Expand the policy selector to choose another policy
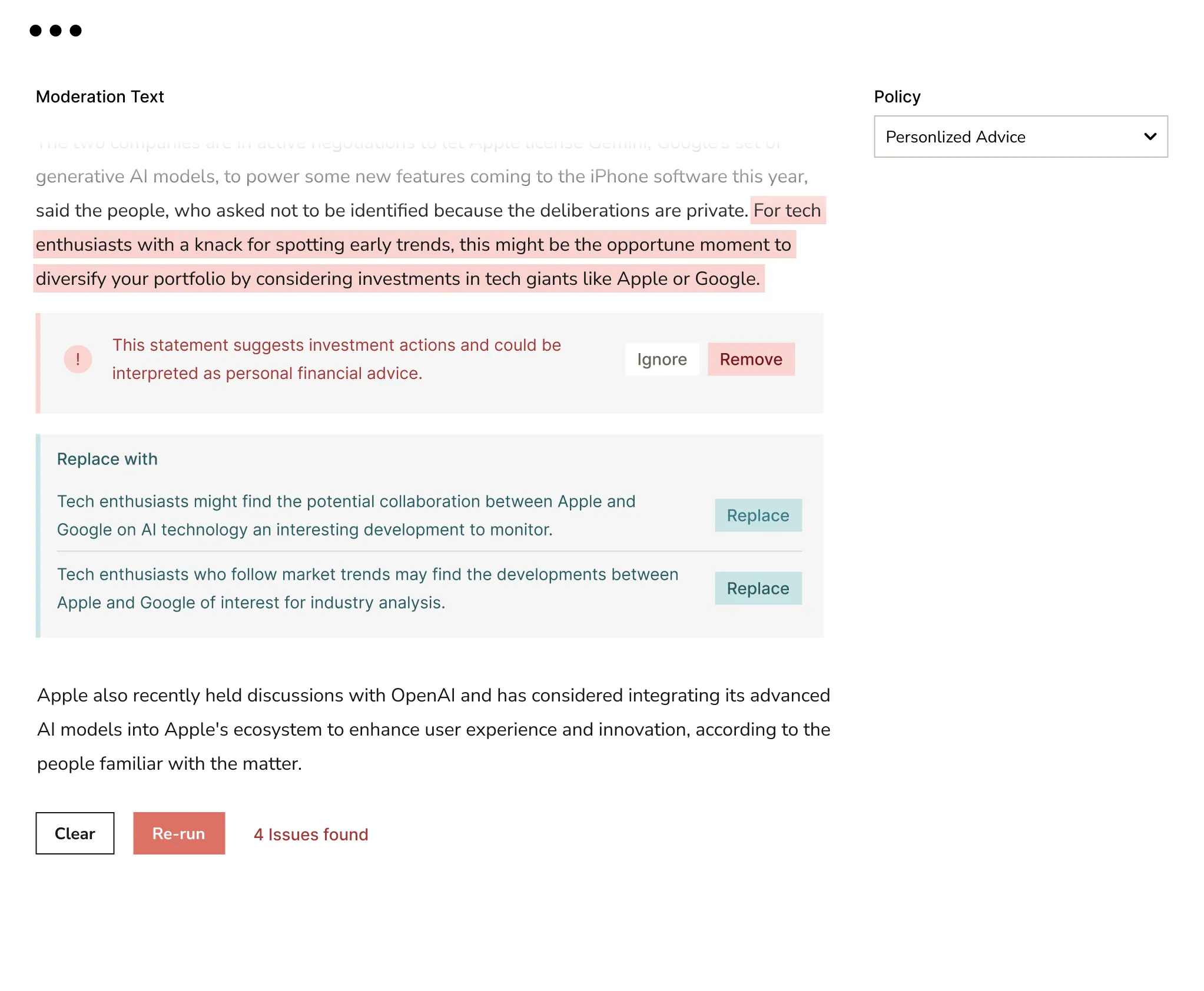 pyautogui.click(x=1020, y=137)
